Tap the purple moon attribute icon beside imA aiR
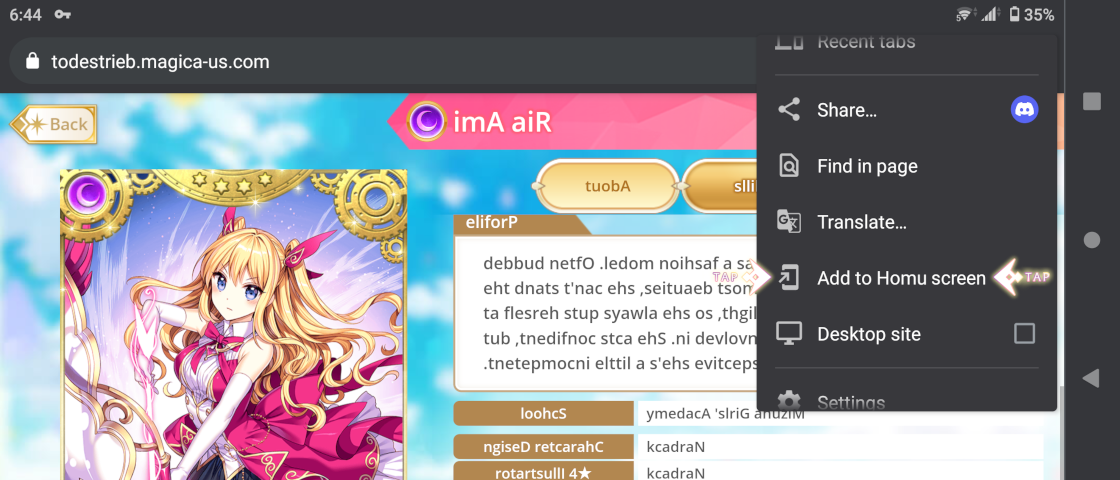Viewport: 1120px width, 480px height. coord(427,121)
